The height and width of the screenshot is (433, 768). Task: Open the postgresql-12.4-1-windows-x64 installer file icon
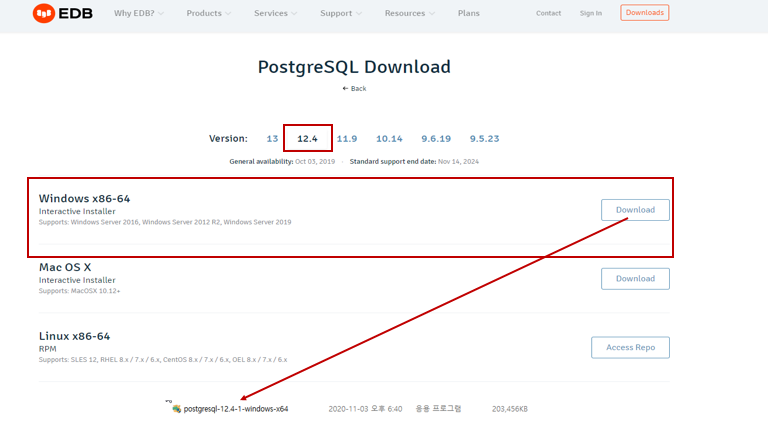click(x=177, y=409)
